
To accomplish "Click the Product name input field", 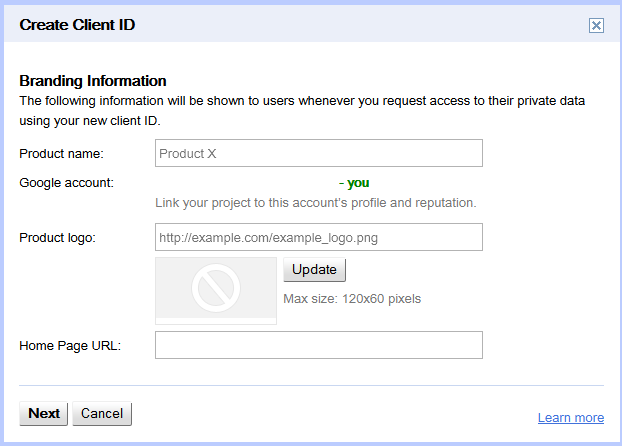I will pyautogui.click(x=319, y=153).
